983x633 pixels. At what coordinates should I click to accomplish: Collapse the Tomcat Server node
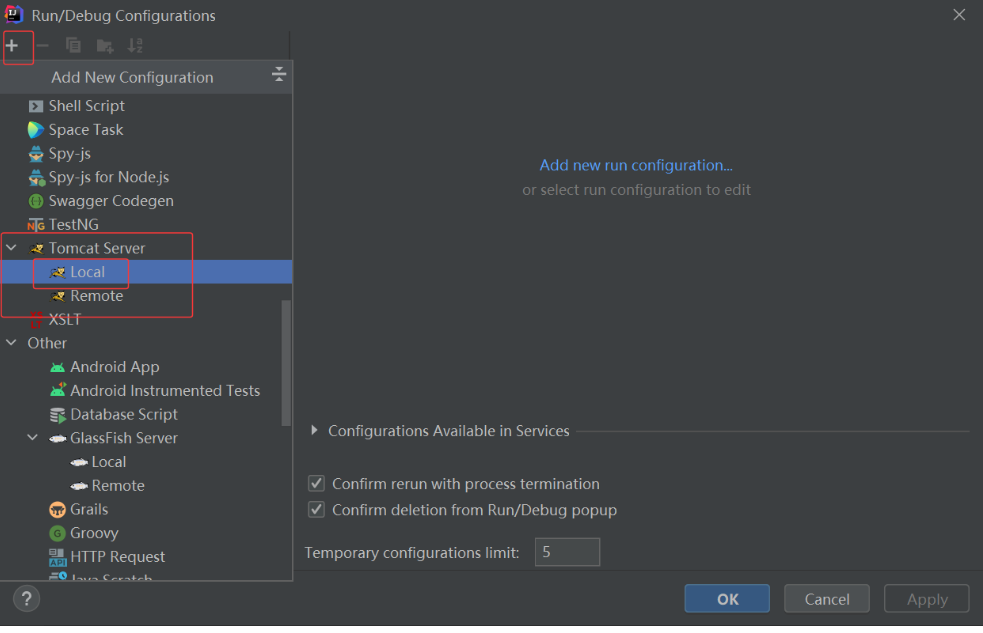coord(11,248)
